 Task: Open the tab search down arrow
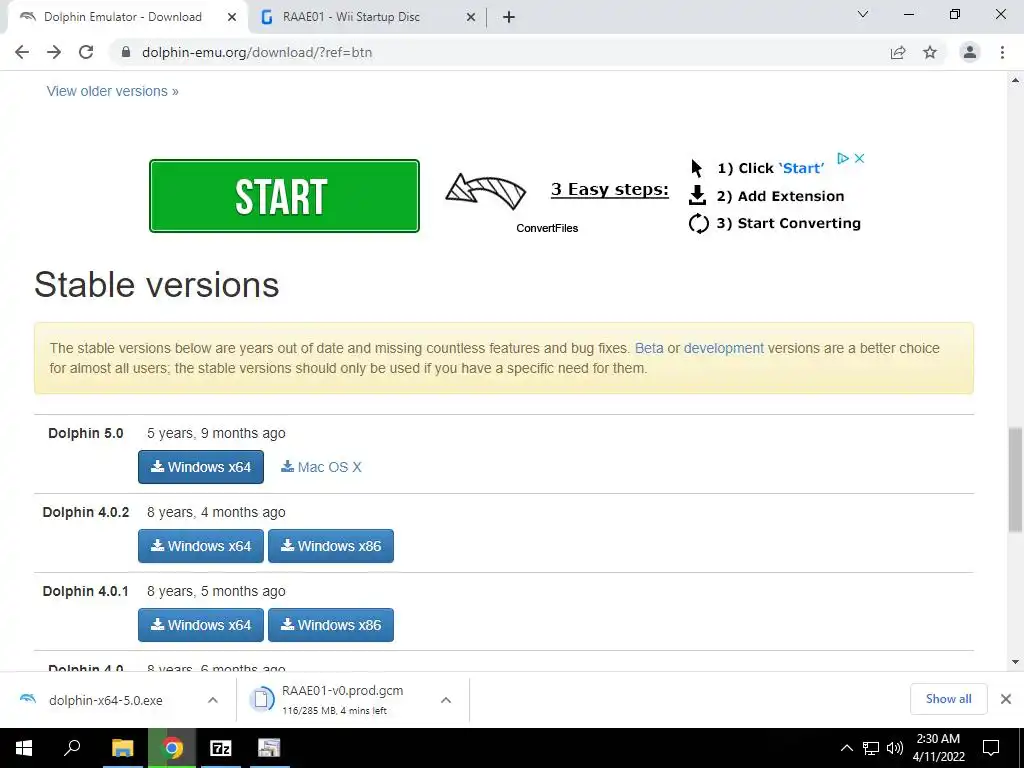click(x=863, y=14)
